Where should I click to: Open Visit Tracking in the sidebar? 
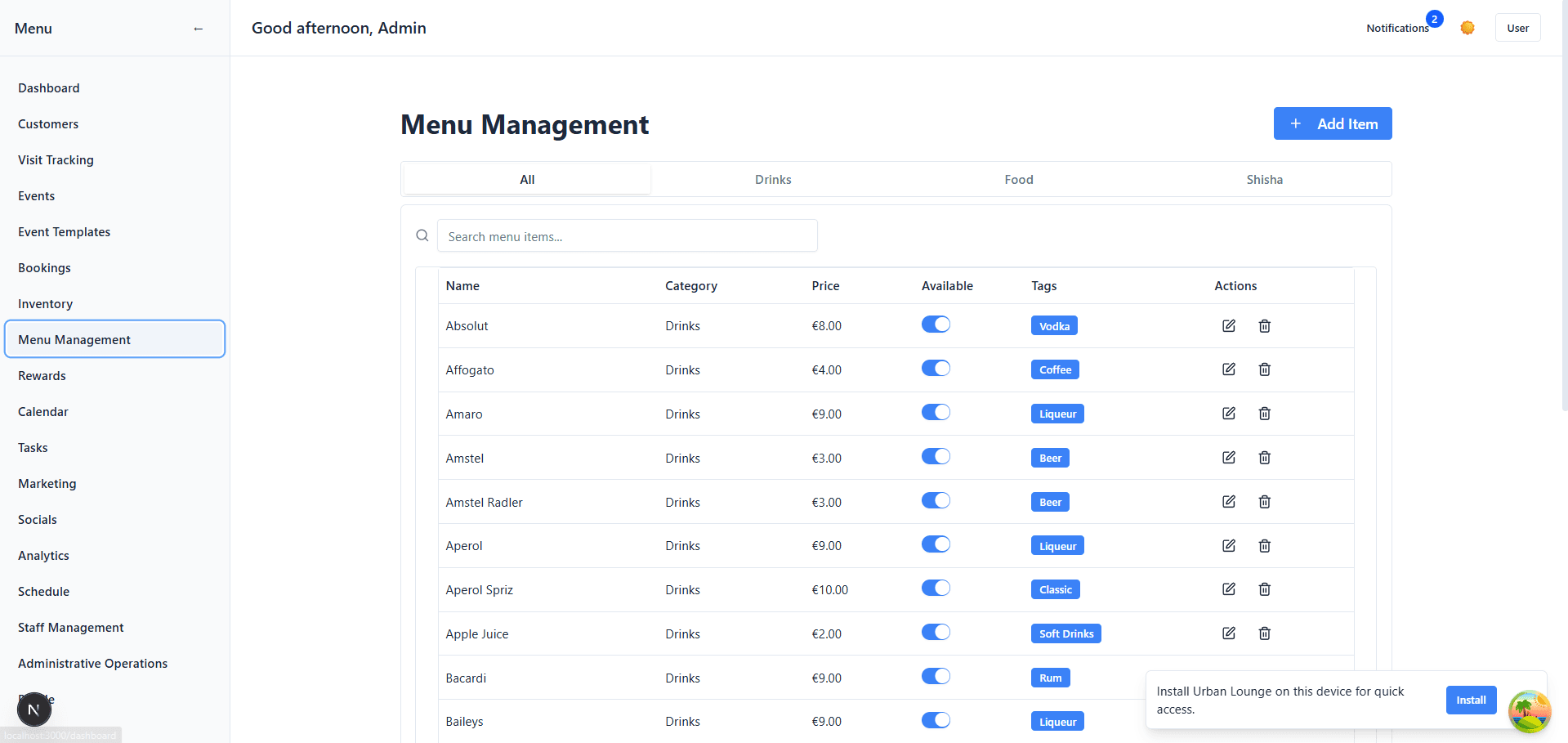114,160
